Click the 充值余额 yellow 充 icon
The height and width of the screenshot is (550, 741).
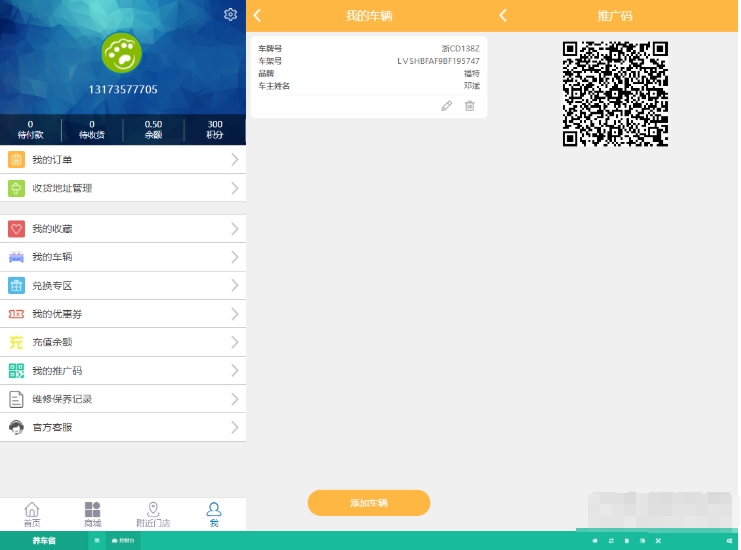tap(16, 342)
